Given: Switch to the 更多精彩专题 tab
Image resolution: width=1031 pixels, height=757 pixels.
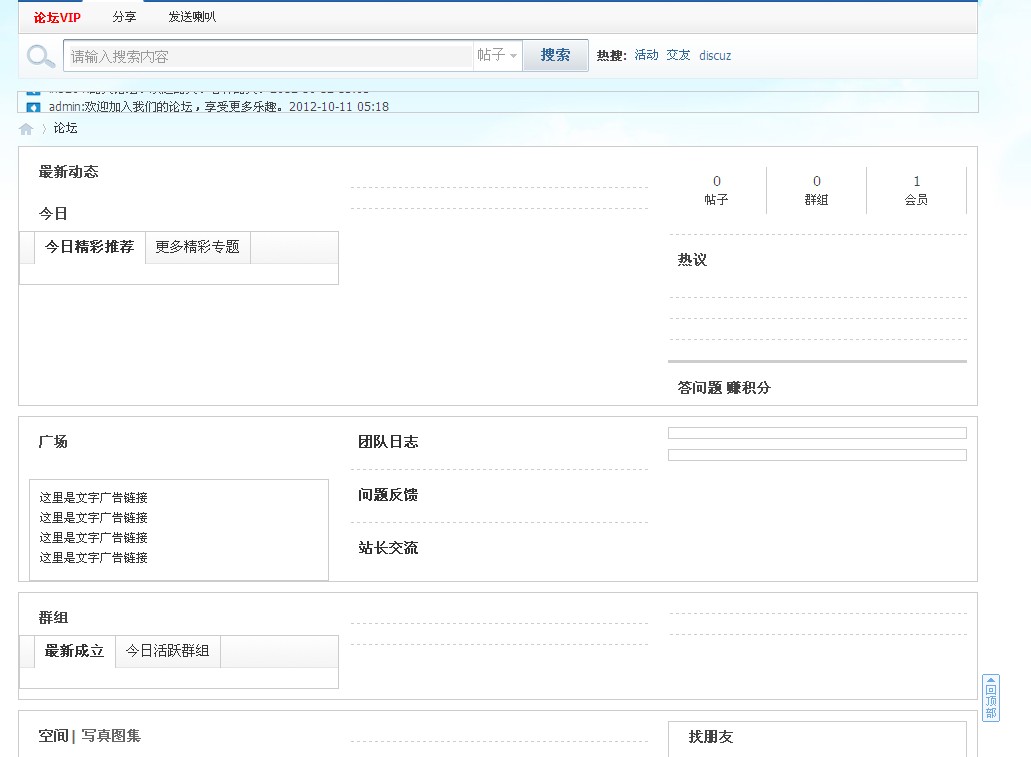Looking at the screenshot, I should pos(197,247).
